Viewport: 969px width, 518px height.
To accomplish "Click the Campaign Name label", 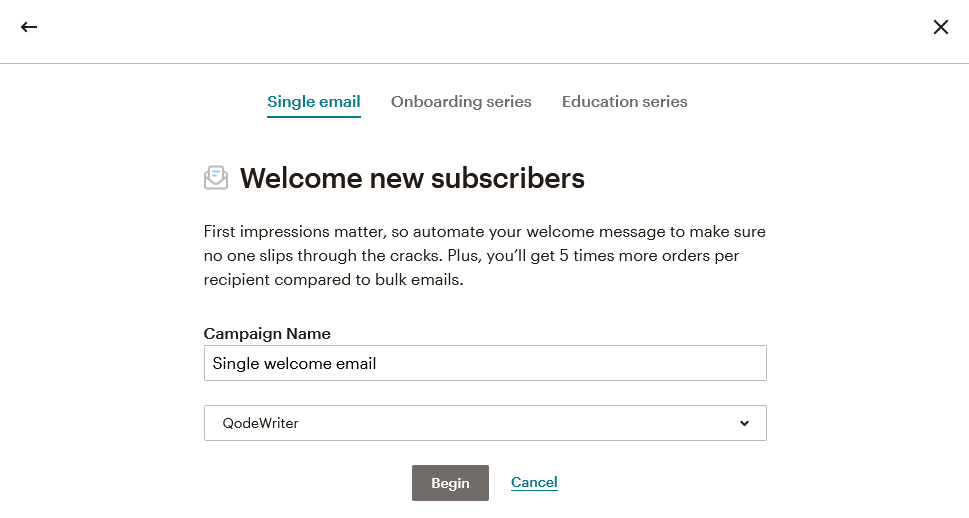I will click(x=267, y=334).
